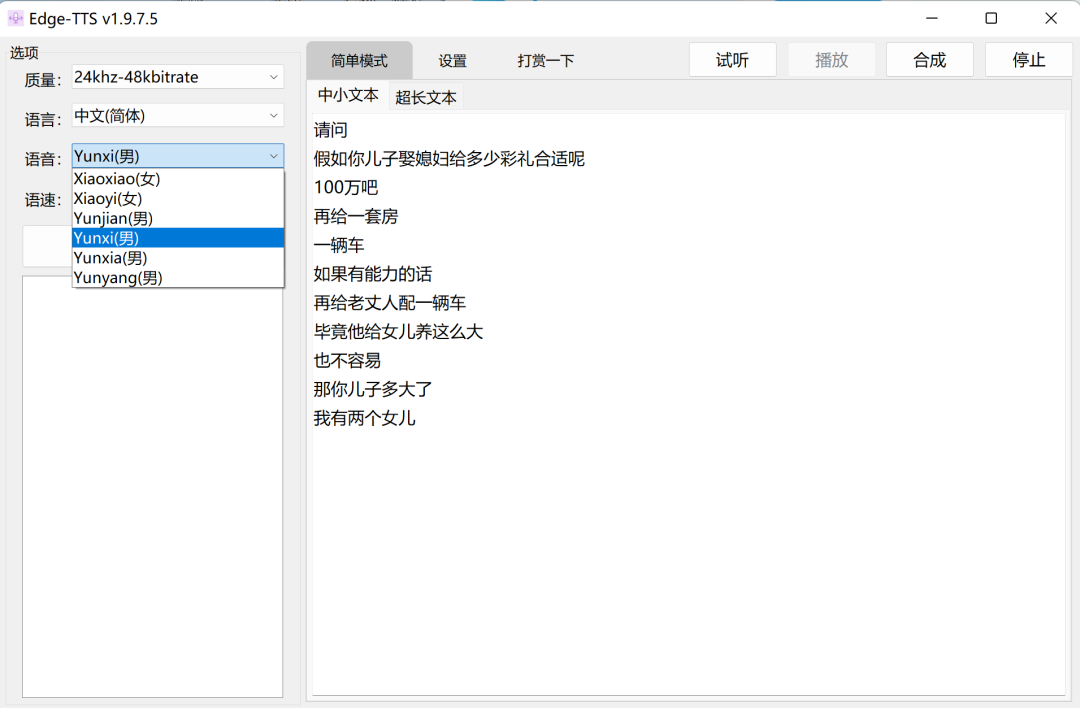Click the line 再给老丈人配一辆车
The image size is (1080, 708).
pyautogui.click(x=390, y=303)
